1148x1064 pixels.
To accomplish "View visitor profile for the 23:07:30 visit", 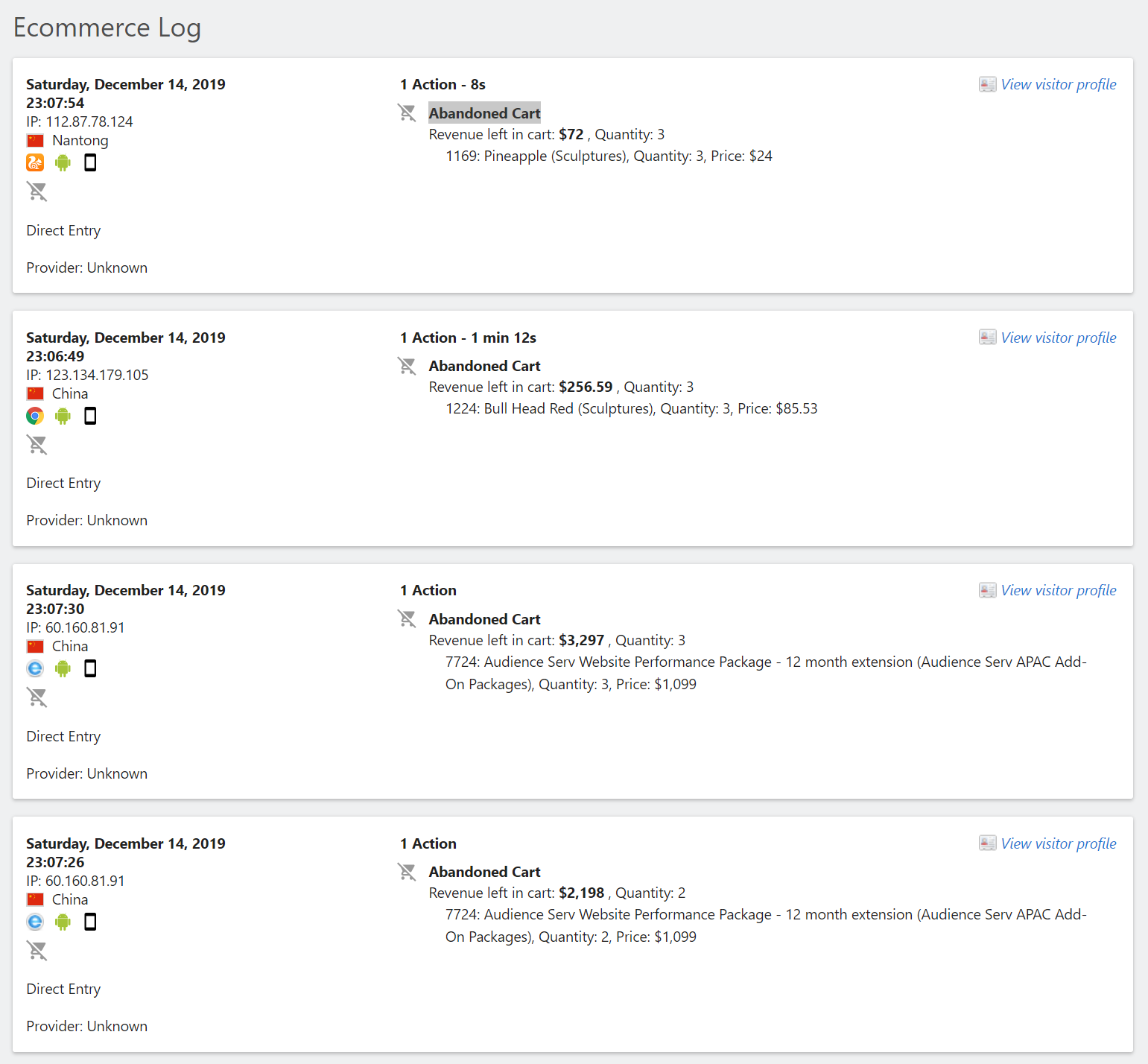I will click(1058, 590).
